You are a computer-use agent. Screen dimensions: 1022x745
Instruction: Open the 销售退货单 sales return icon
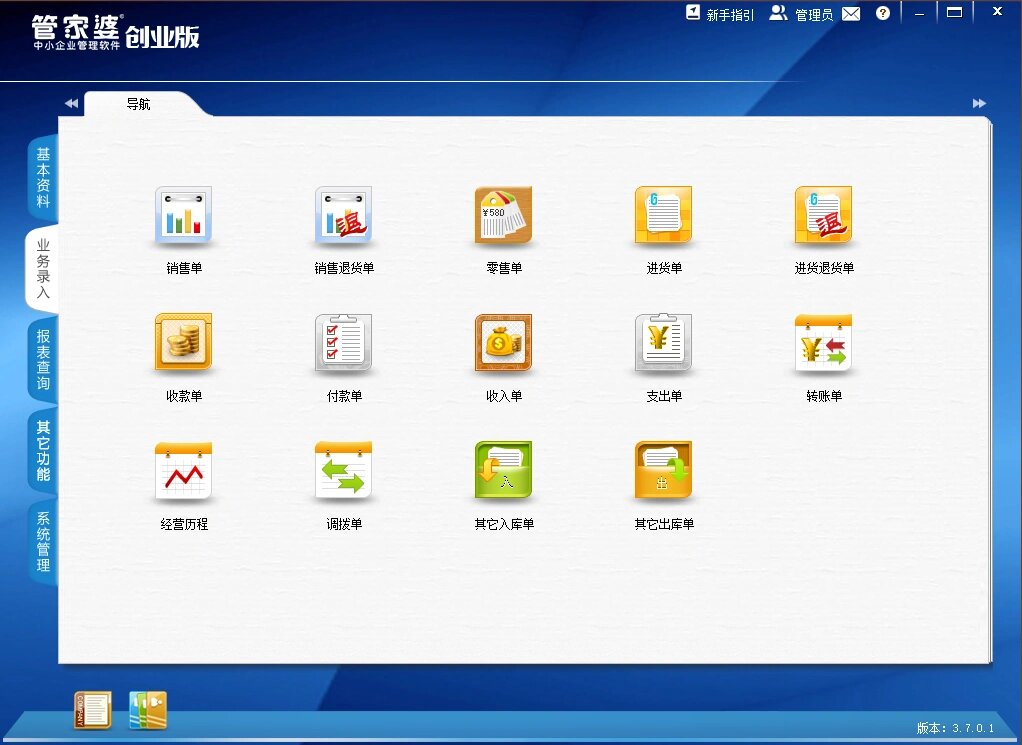click(x=343, y=216)
